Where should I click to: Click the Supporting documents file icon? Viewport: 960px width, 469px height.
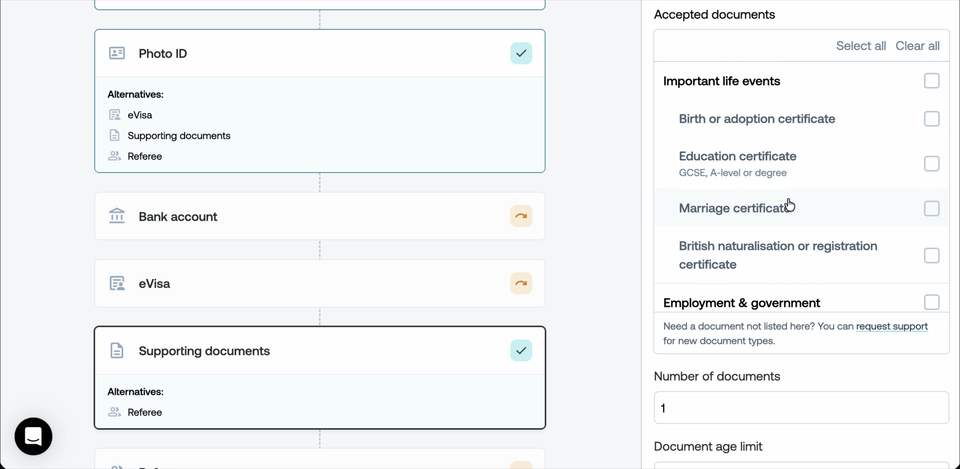click(x=117, y=351)
